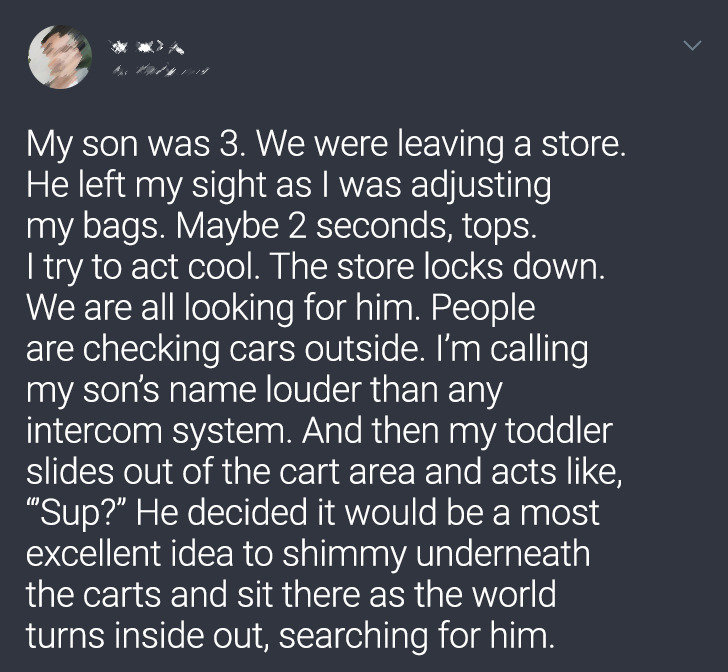Click the words "We were leaving a store."
Image resolution: width=728 pixels, height=672 pixels.
441,144
